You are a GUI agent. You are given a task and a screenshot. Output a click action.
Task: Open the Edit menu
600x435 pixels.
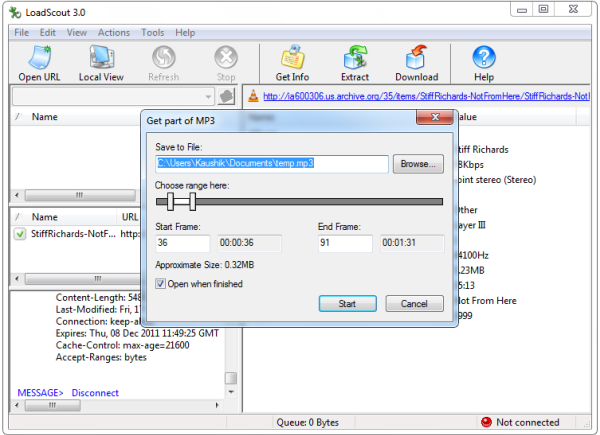[47, 33]
